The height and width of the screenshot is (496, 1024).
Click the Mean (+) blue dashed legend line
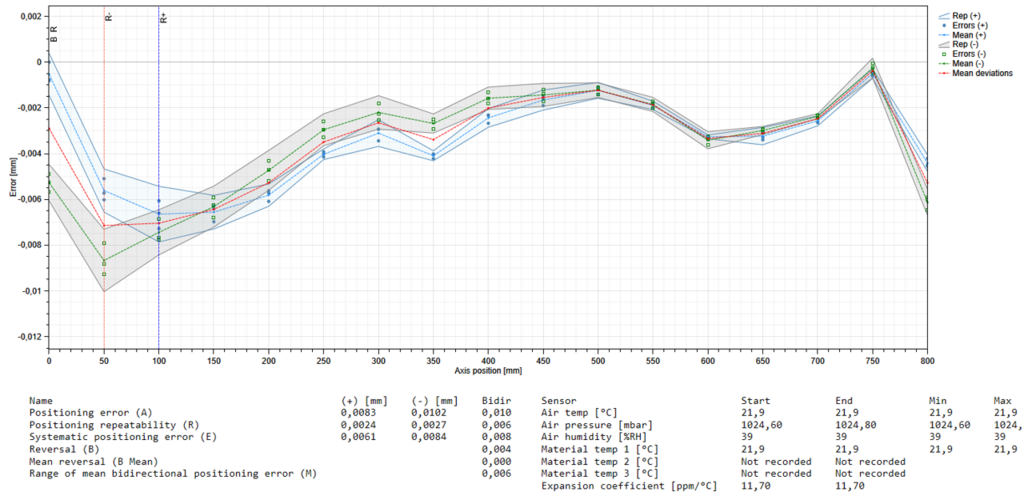click(943, 35)
